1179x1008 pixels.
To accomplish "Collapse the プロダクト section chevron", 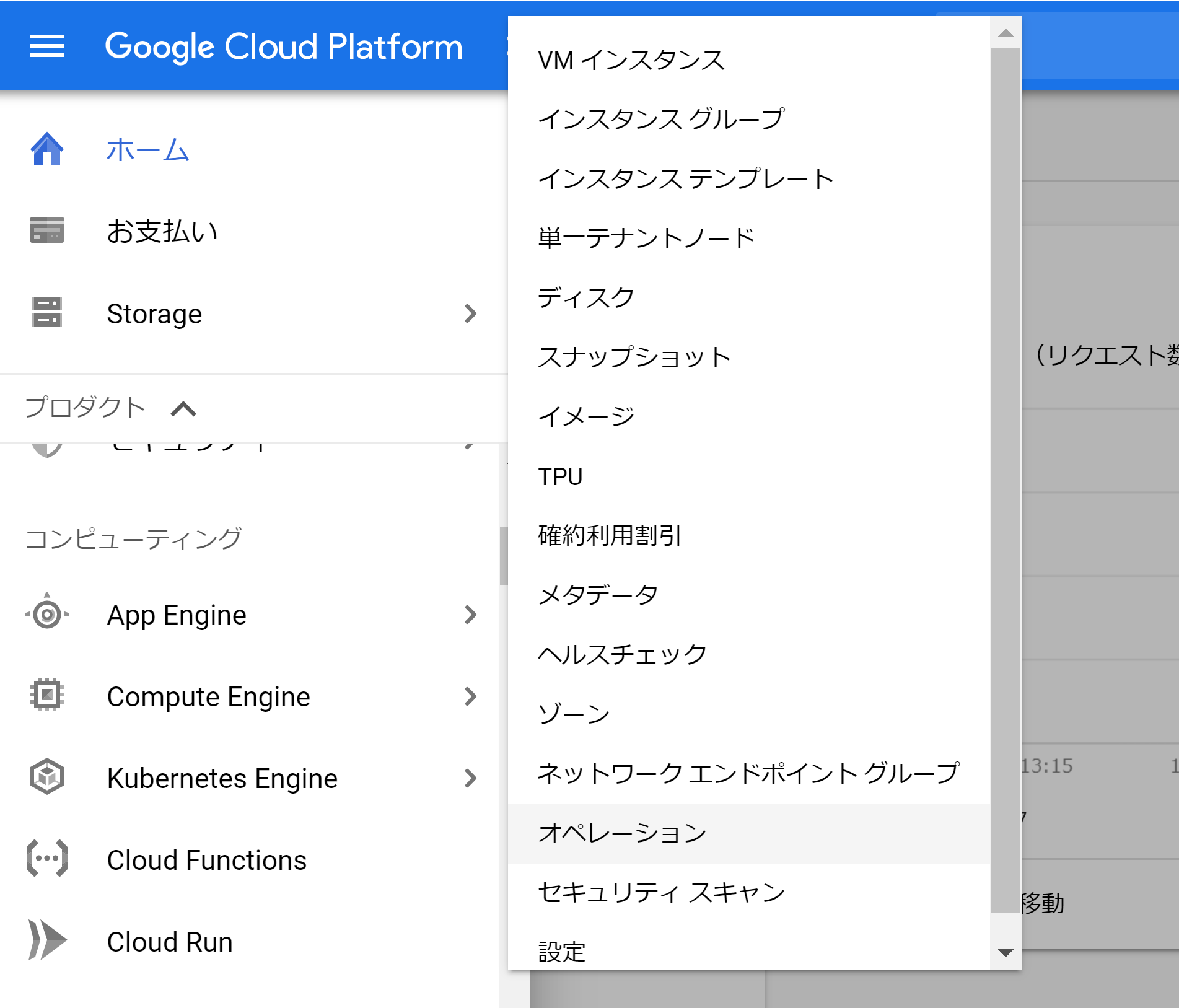I will (x=183, y=409).
